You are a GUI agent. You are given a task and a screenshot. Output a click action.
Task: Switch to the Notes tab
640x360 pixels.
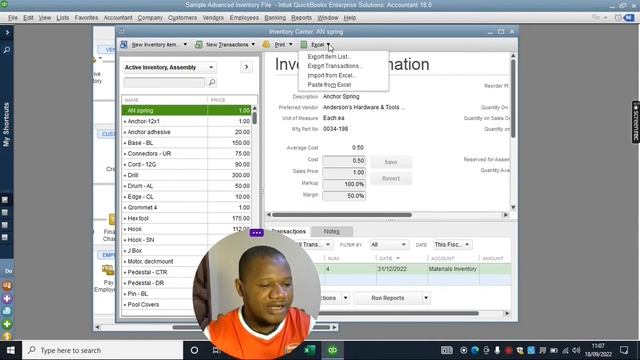click(331, 231)
